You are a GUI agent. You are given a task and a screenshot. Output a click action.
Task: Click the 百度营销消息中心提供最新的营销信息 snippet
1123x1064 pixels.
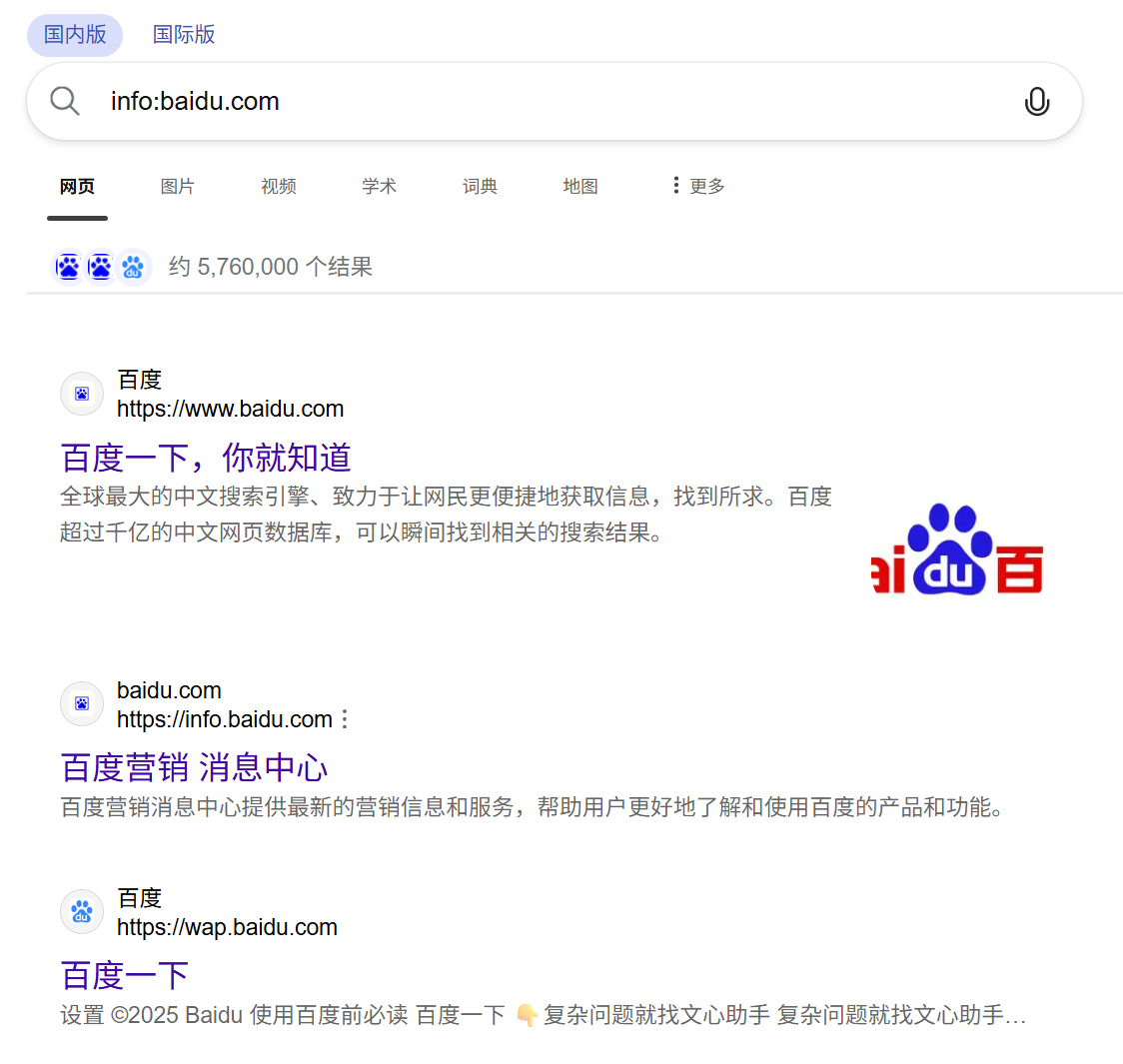coord(534,807)
